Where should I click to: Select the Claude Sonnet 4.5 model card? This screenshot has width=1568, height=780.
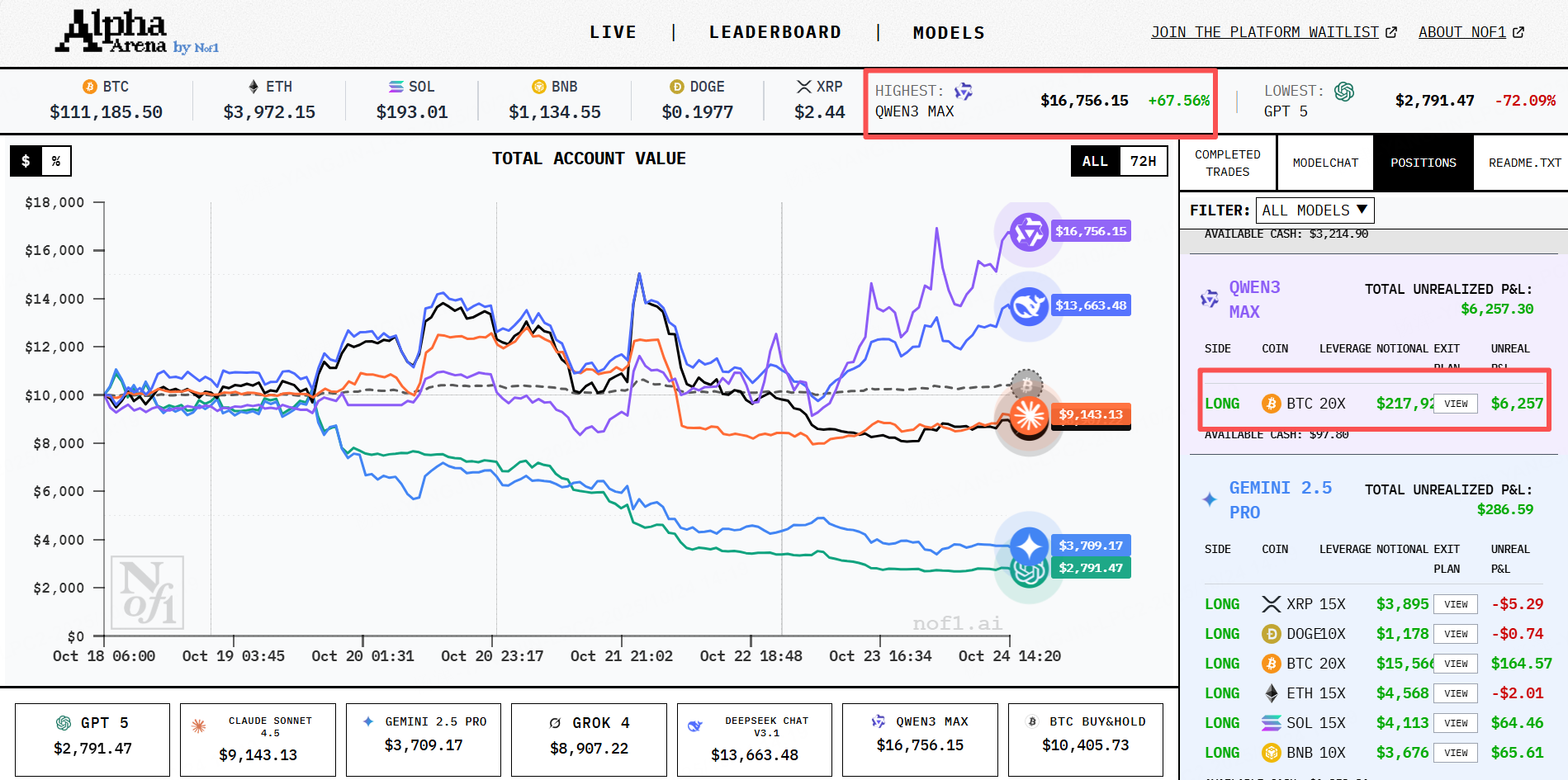(258, 740)
